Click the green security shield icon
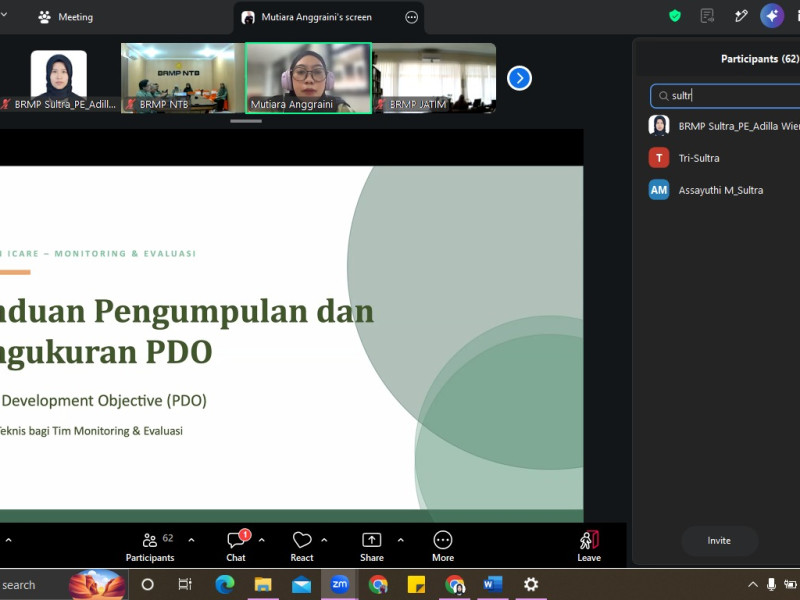Viewport: 800px width, 600px height. 674,16
